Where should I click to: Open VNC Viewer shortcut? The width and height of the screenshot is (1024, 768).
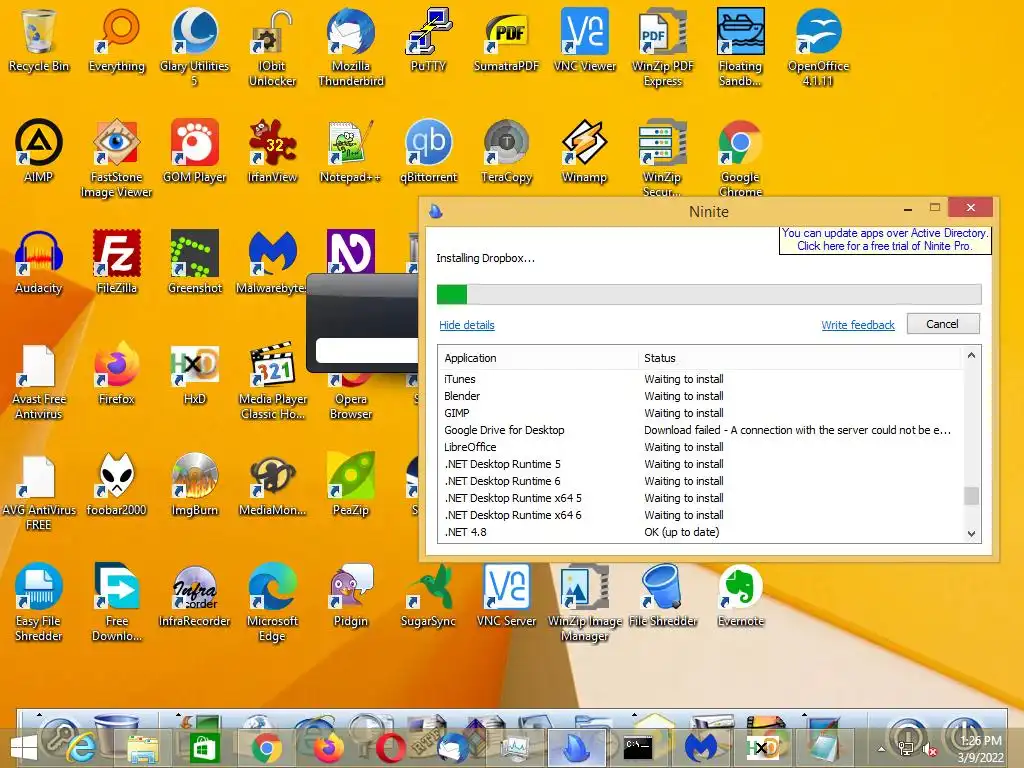(x=584, y=39)
